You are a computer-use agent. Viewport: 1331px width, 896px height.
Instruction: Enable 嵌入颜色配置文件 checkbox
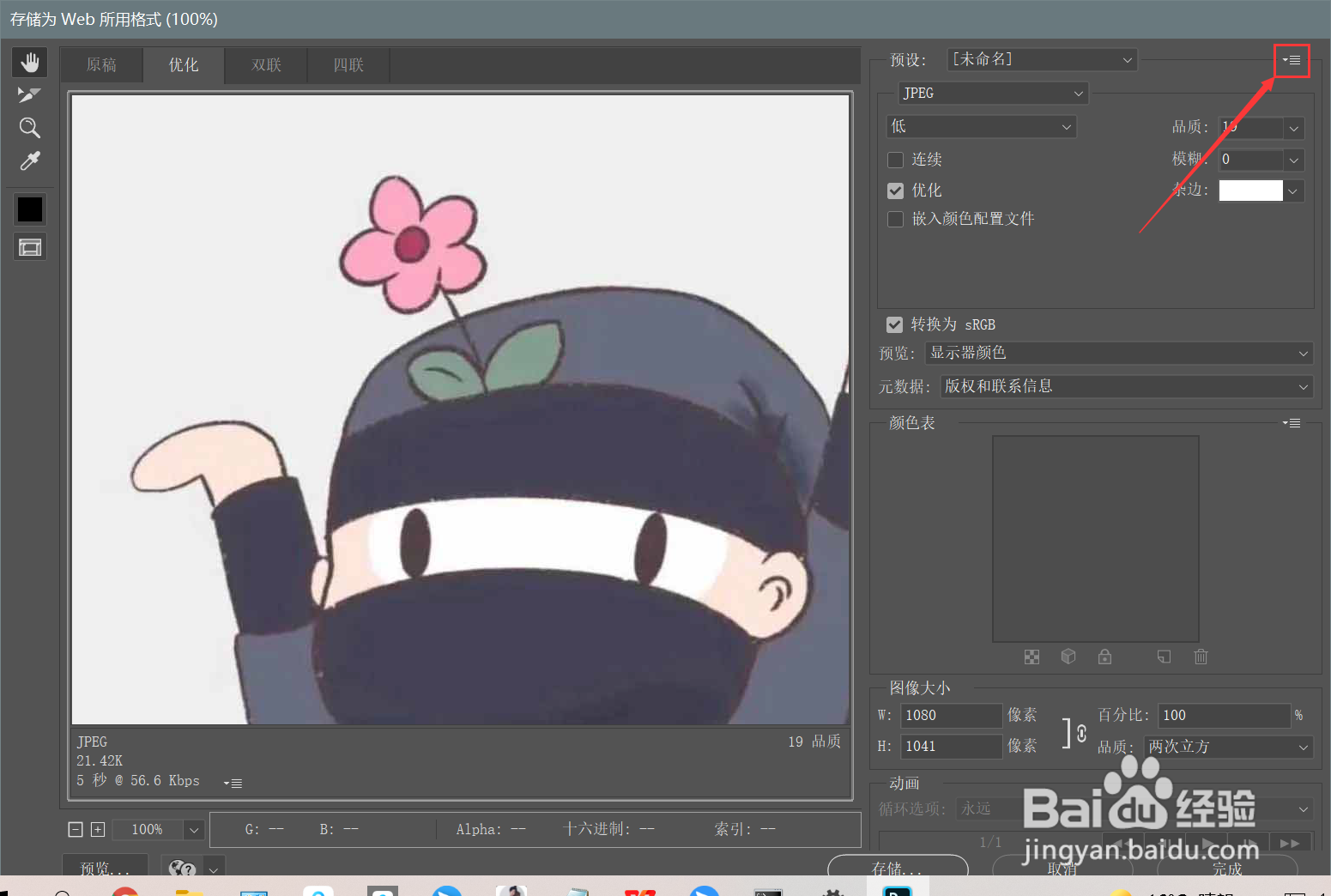895,219
